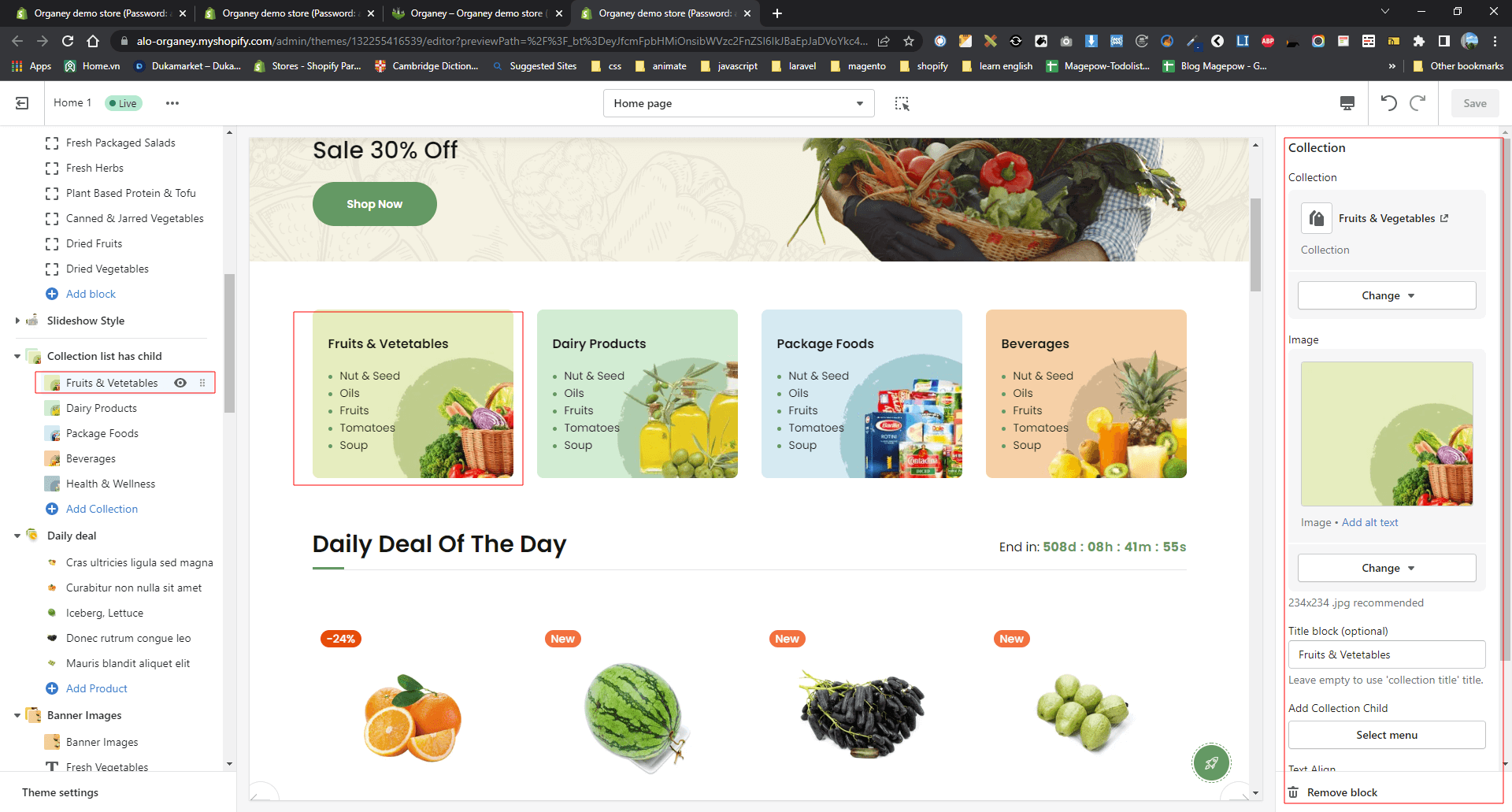Viewport: 1512px width, 812px height.
Task: Click the trash icon for Remove block
Action: point(1293,792)
